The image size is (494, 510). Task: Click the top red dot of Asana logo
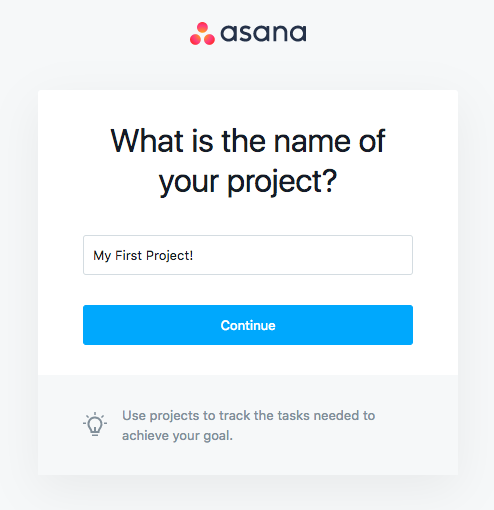[x=202, y=28]
